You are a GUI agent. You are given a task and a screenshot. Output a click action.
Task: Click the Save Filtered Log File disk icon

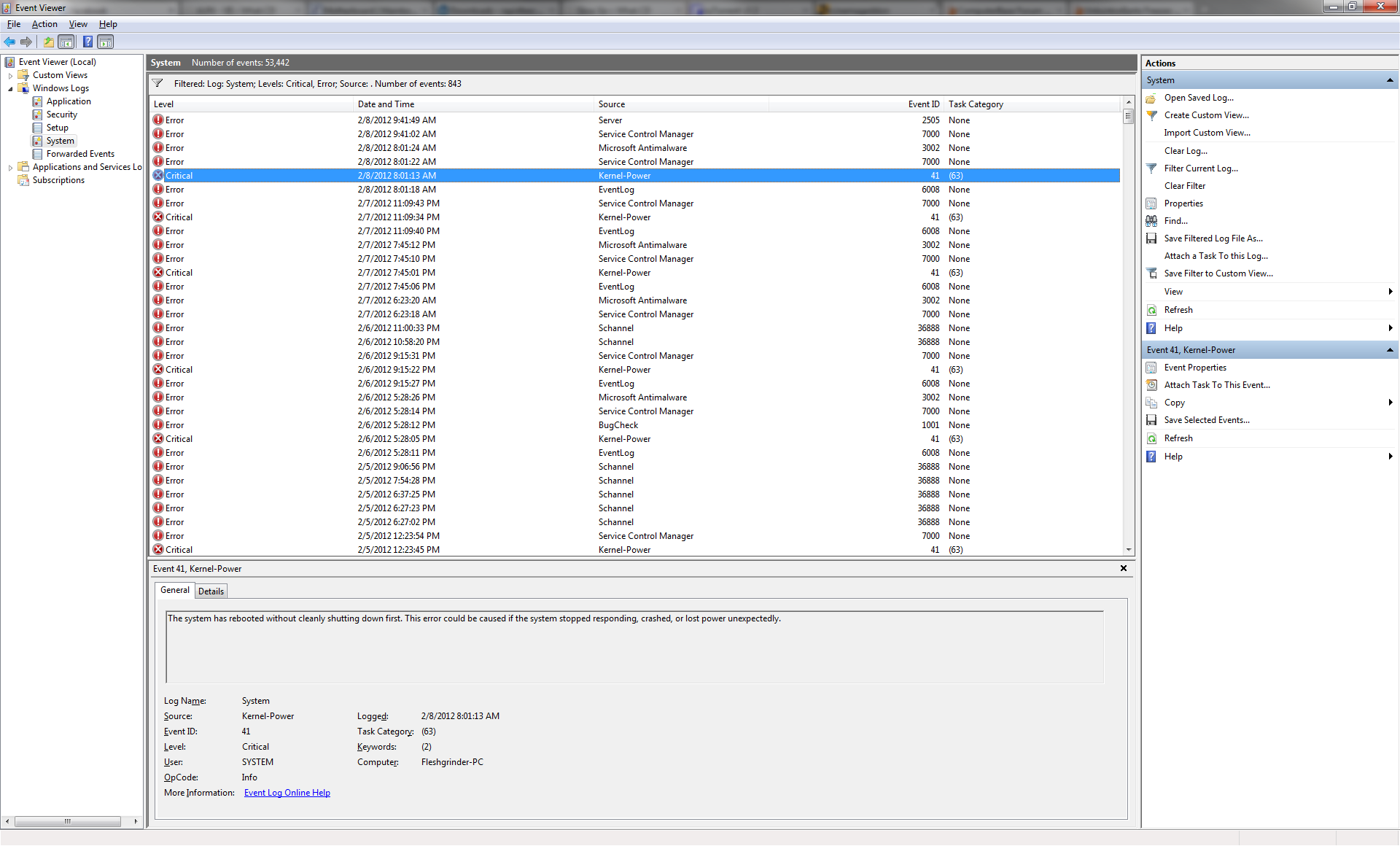[1151, 238]
